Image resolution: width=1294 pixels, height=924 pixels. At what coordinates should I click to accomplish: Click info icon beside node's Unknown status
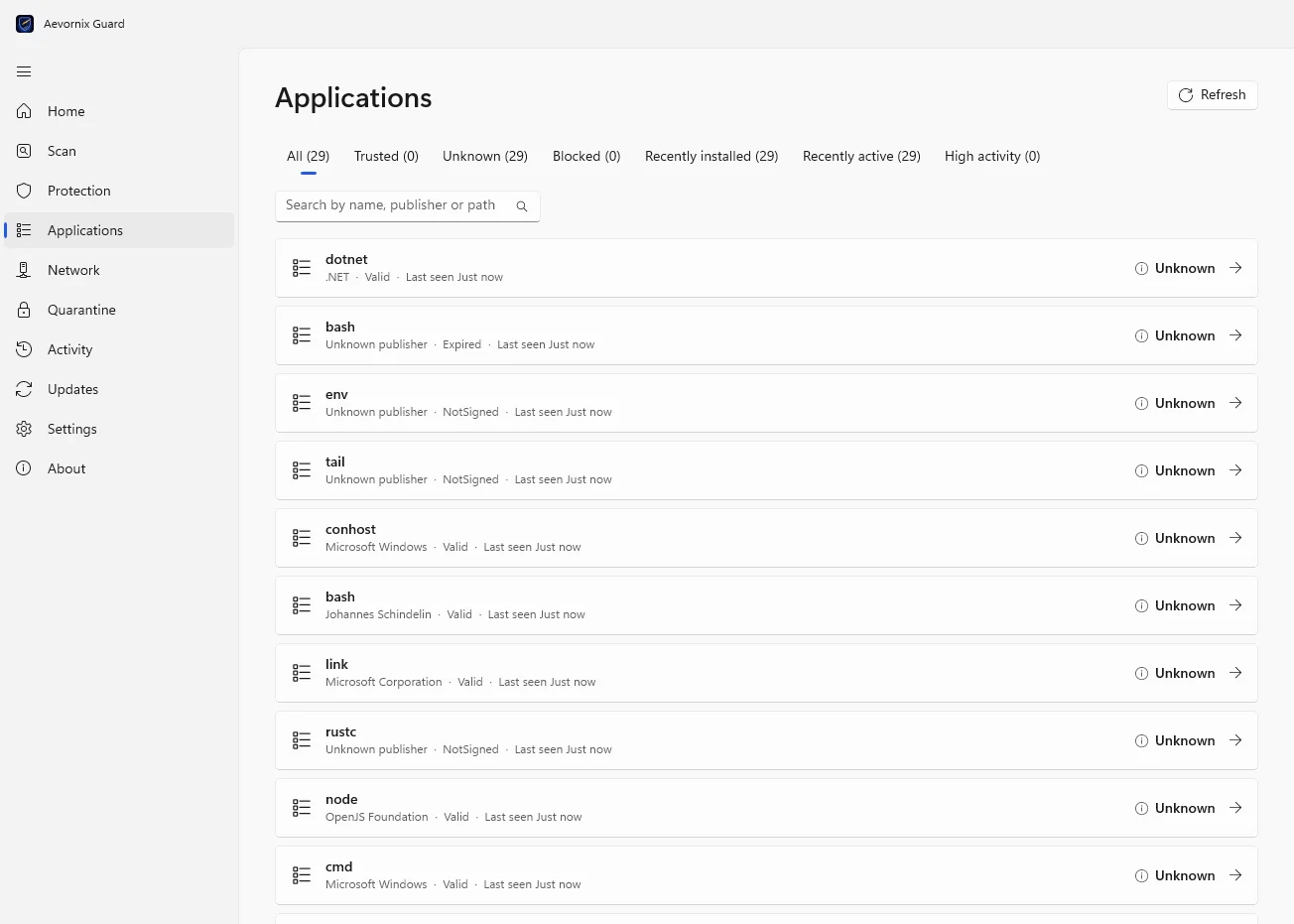(x=1141, y=808)
